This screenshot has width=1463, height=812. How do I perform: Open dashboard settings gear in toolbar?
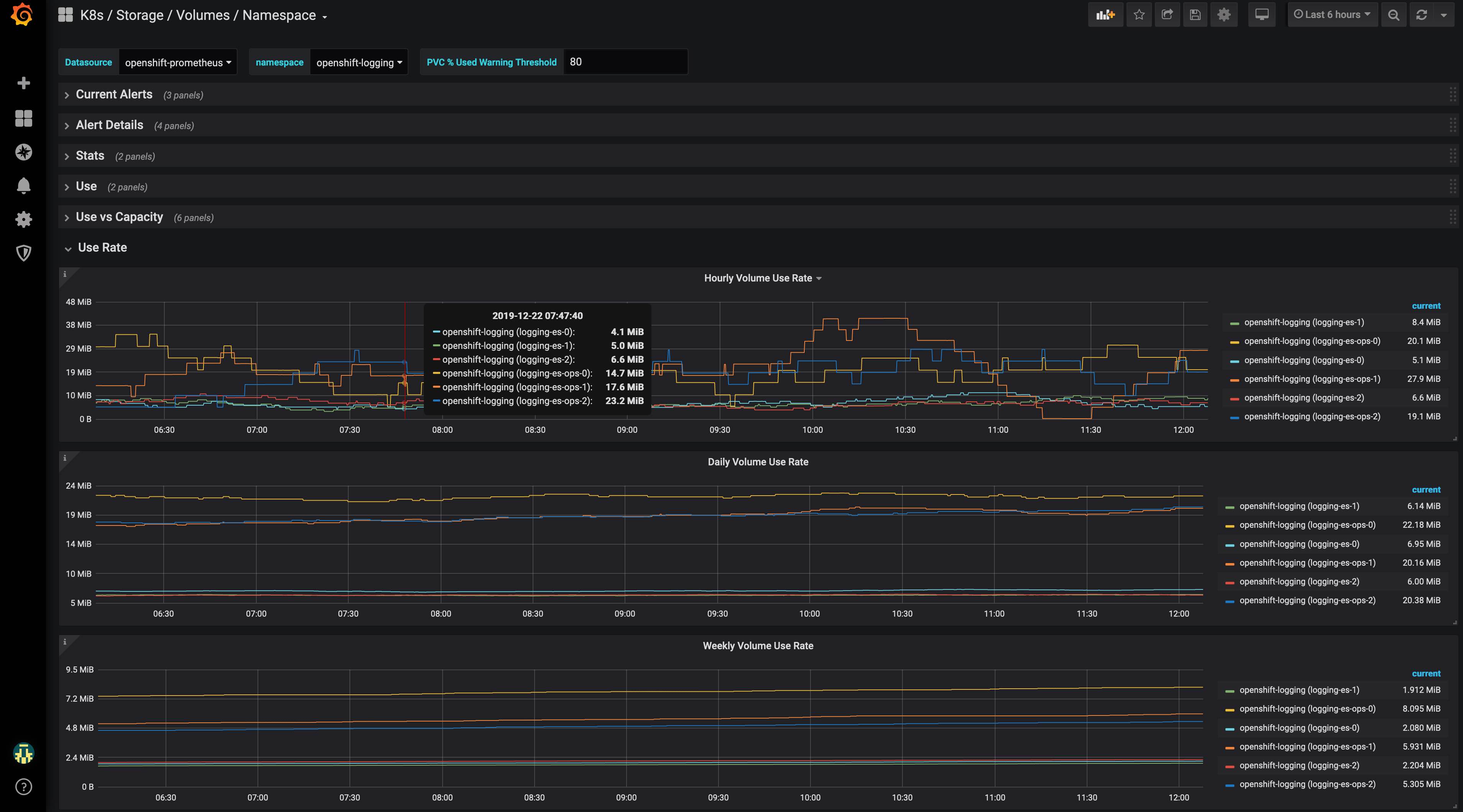(x=1224, y=15)
